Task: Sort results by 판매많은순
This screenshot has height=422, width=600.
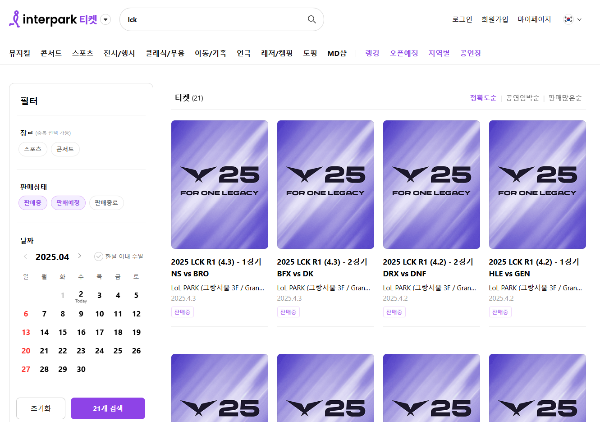Action: coord(565,98)
